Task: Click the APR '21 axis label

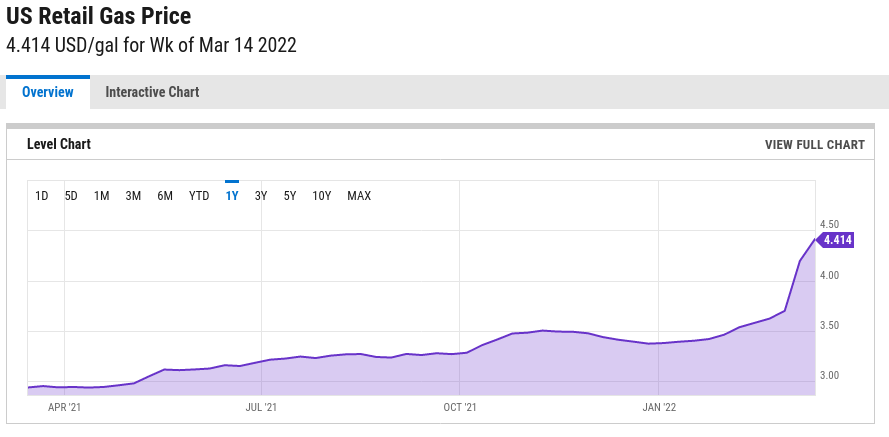Action: tap(65, 407)
